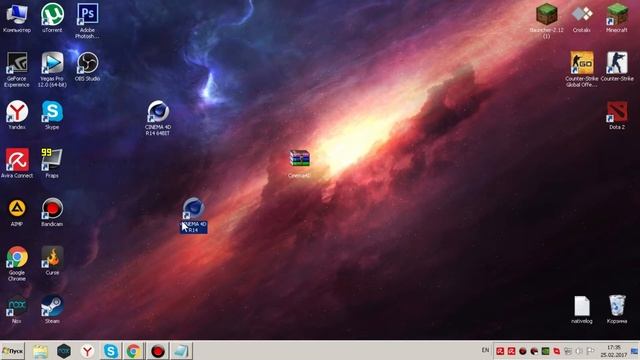Click the network tray icon

(568, 351)
